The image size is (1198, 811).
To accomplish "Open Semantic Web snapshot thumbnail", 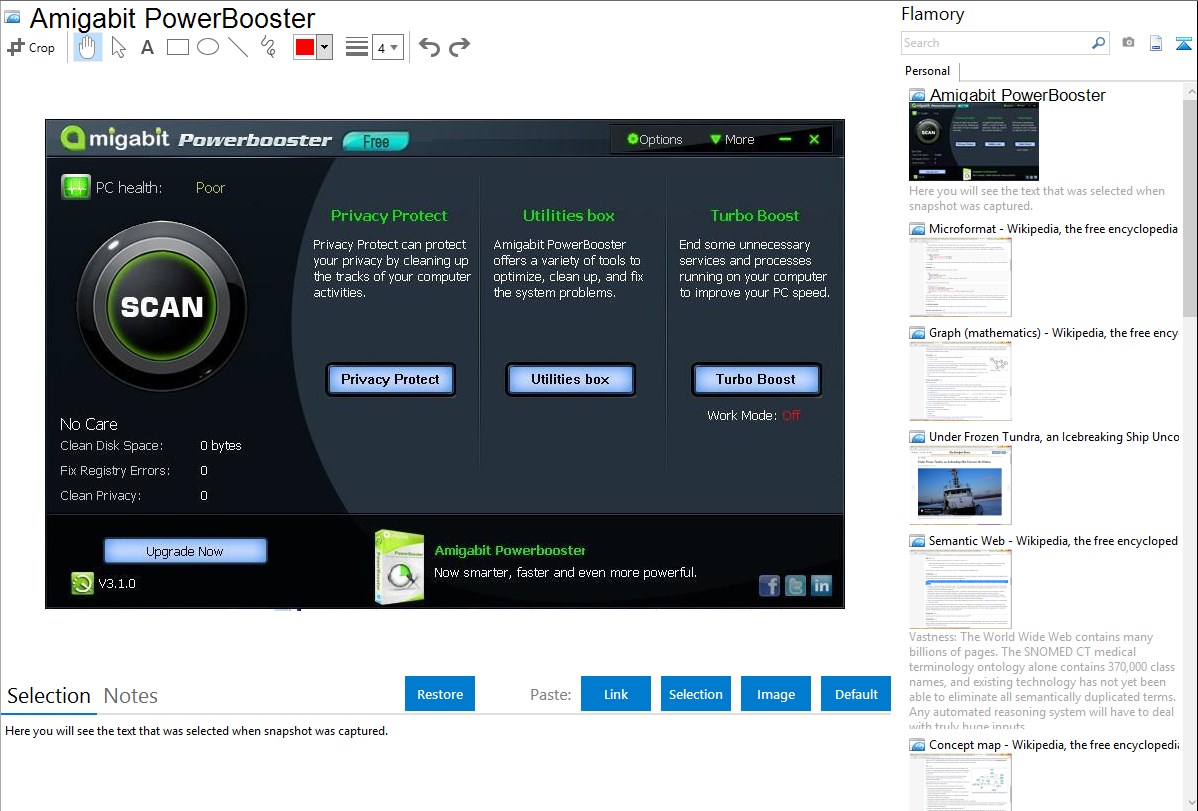I will pos(960,589).
